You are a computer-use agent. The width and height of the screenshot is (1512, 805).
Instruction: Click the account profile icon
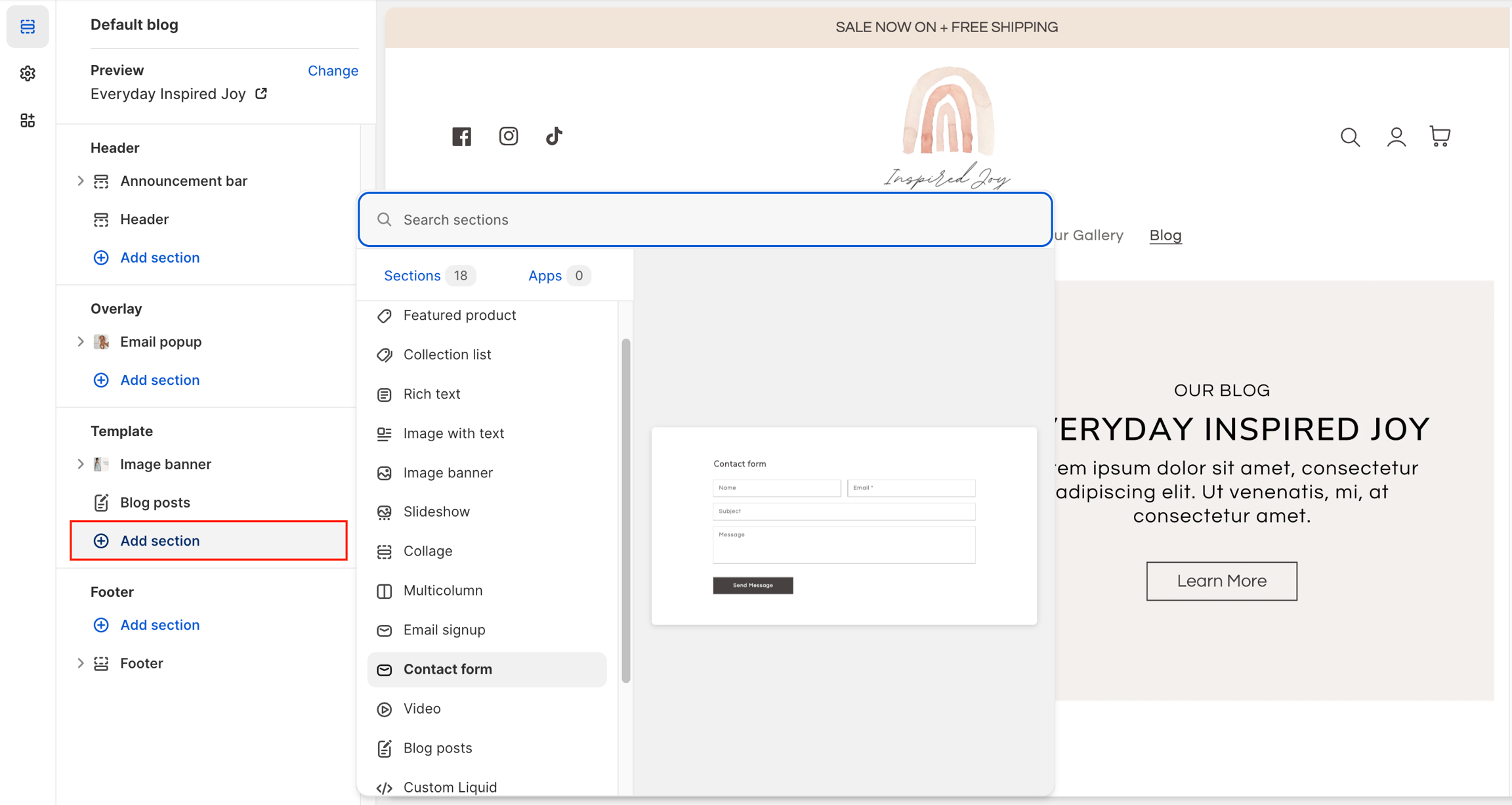[x=1396, y=137]
